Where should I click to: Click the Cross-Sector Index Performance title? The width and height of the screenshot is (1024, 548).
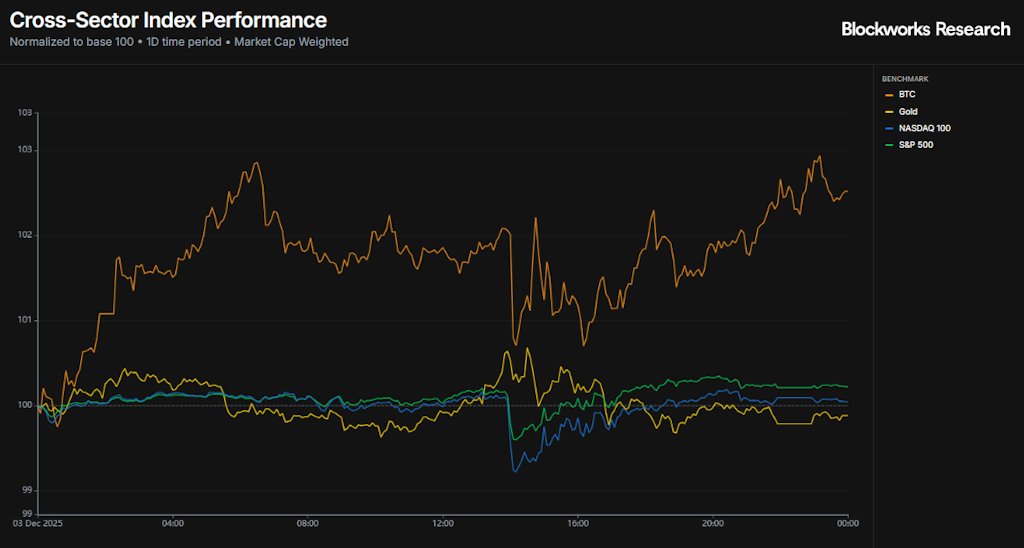click(x=168, y=20)
